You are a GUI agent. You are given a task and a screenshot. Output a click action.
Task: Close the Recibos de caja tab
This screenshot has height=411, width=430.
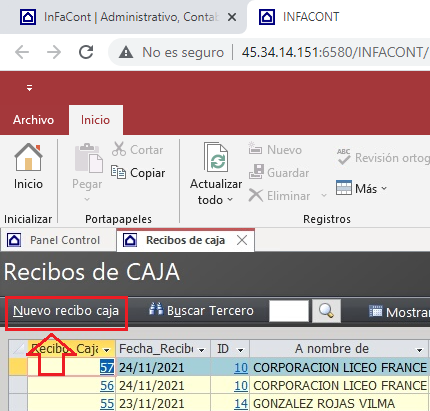(x=242, y=240)
